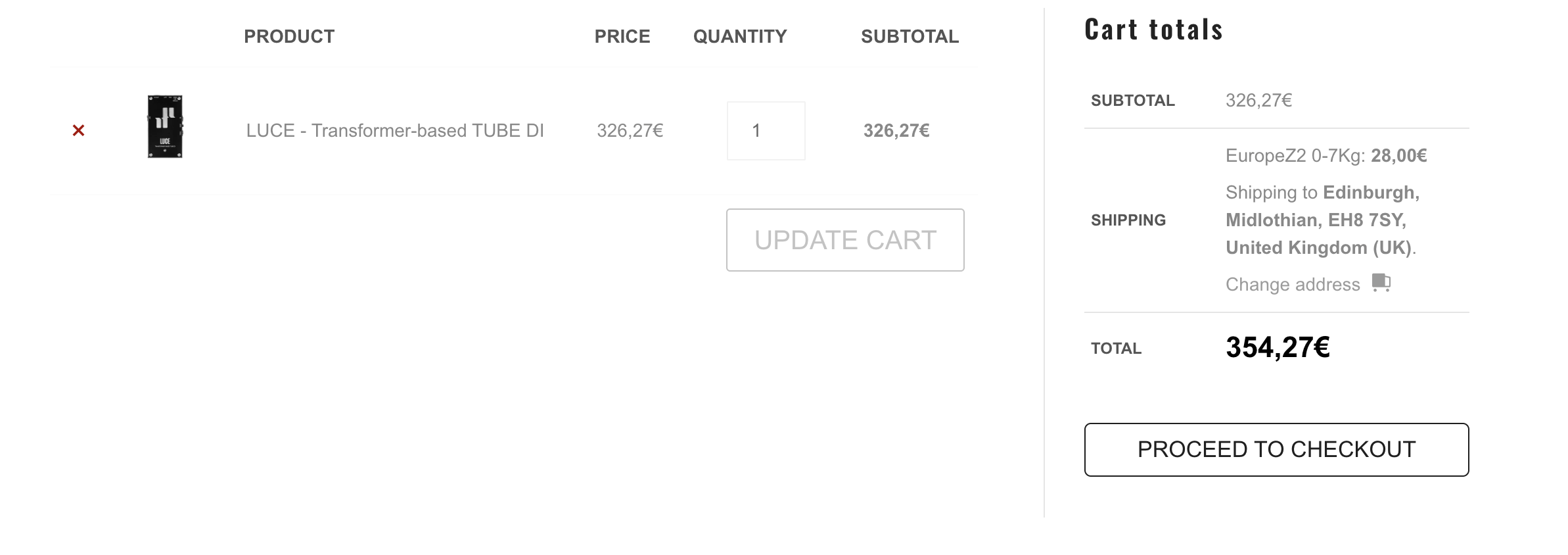
Task: Select the EuropeZ2 0-7Kg shipping rate
Action: (x=1326, y=156)
